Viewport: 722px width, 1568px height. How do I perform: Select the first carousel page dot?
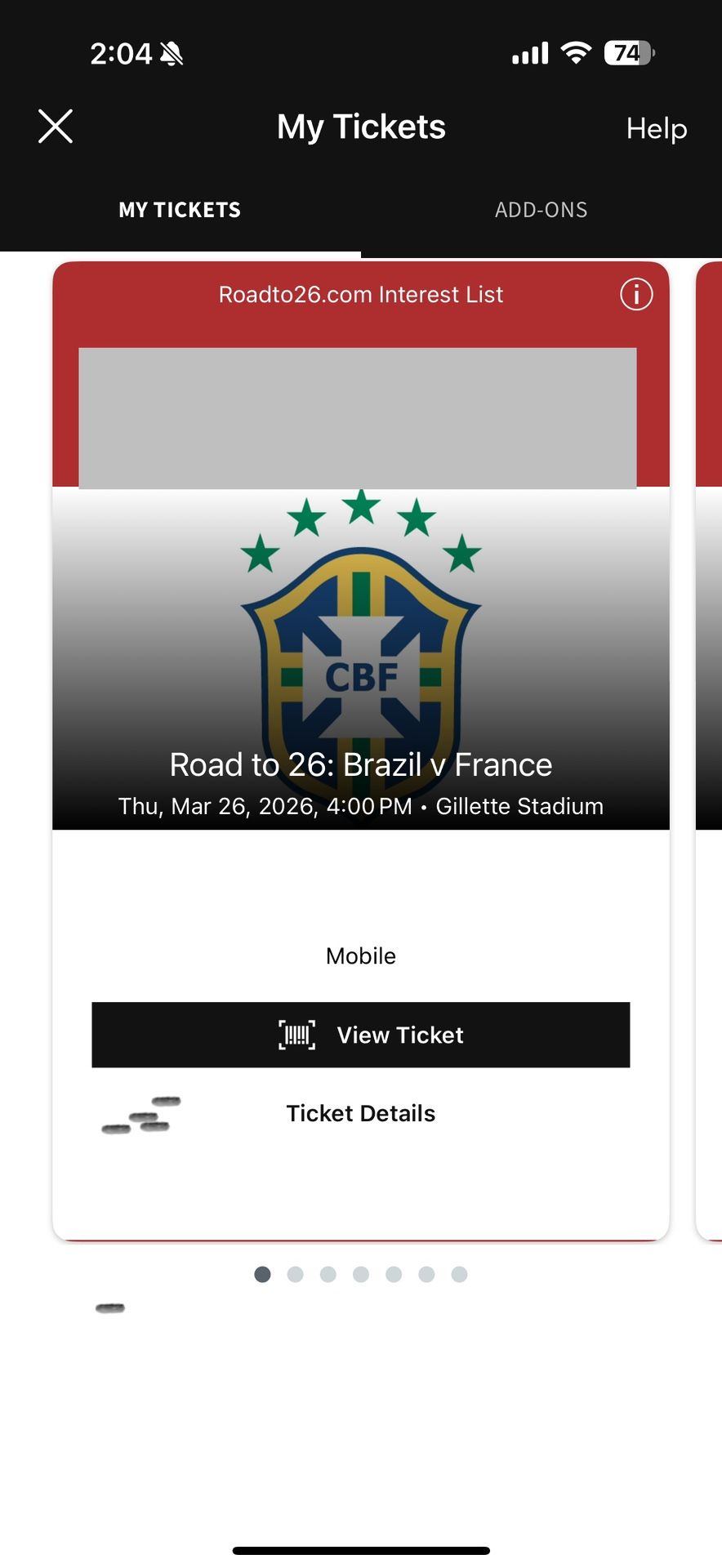(x=263, y=1274)
